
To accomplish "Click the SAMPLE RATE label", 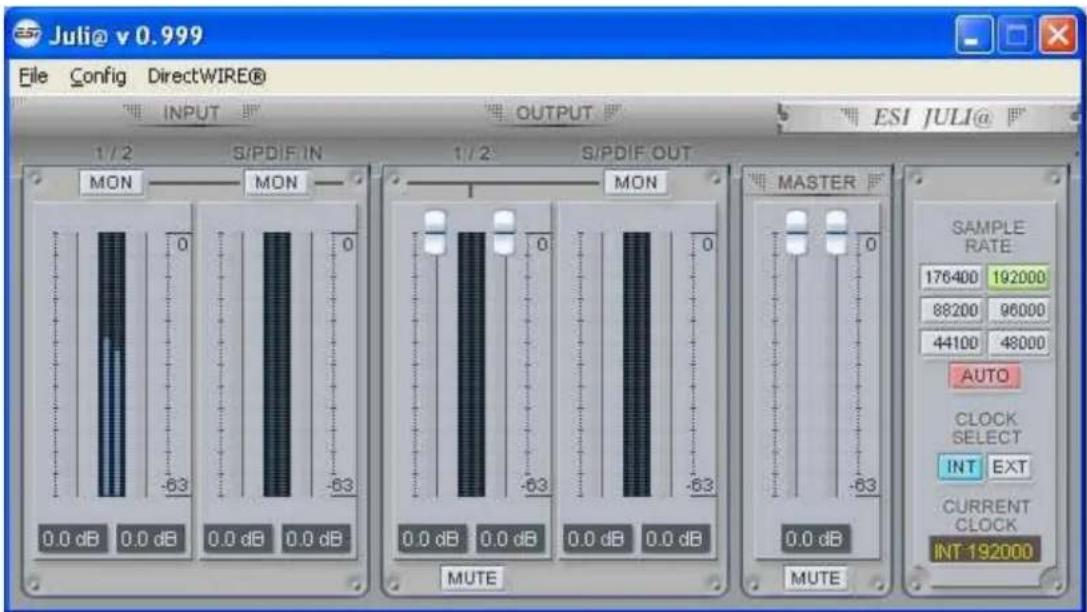I will click(988, 237).
